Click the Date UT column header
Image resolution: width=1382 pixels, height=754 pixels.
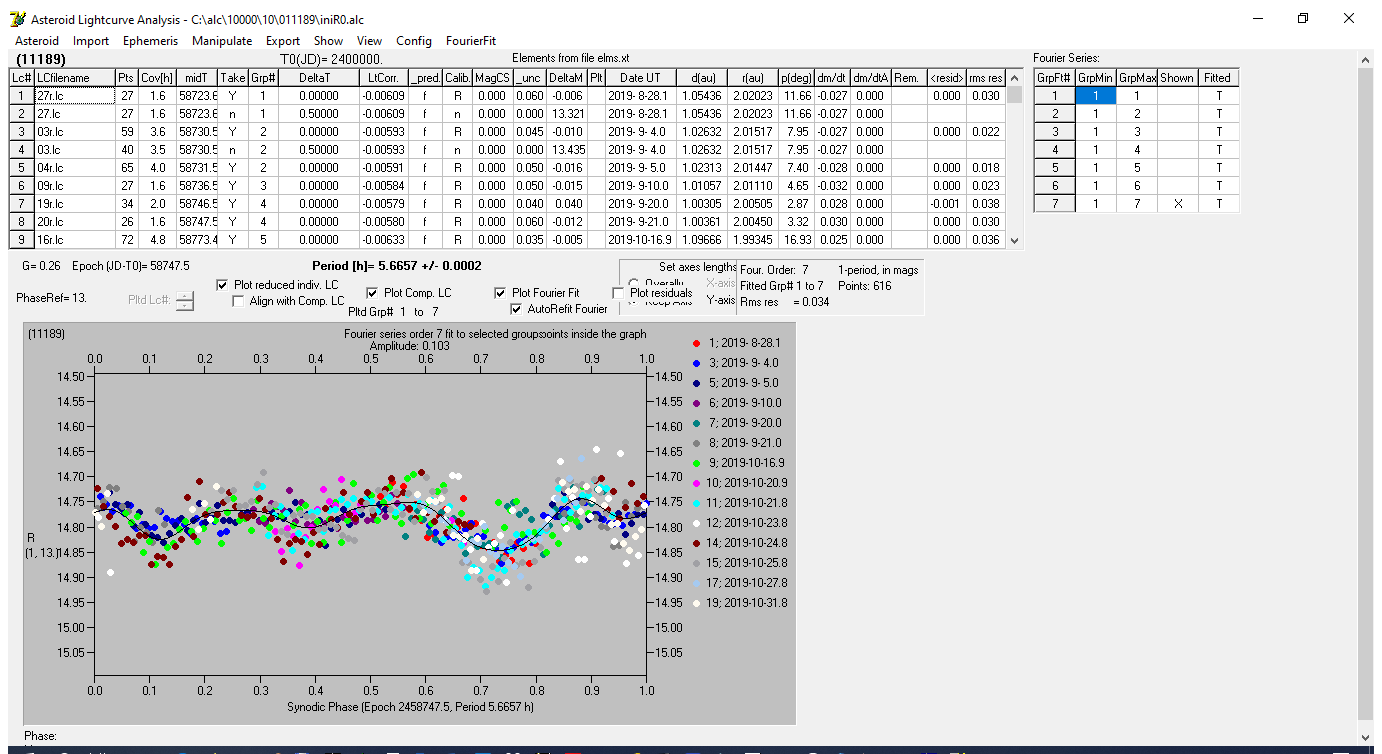tap(640, 78)
